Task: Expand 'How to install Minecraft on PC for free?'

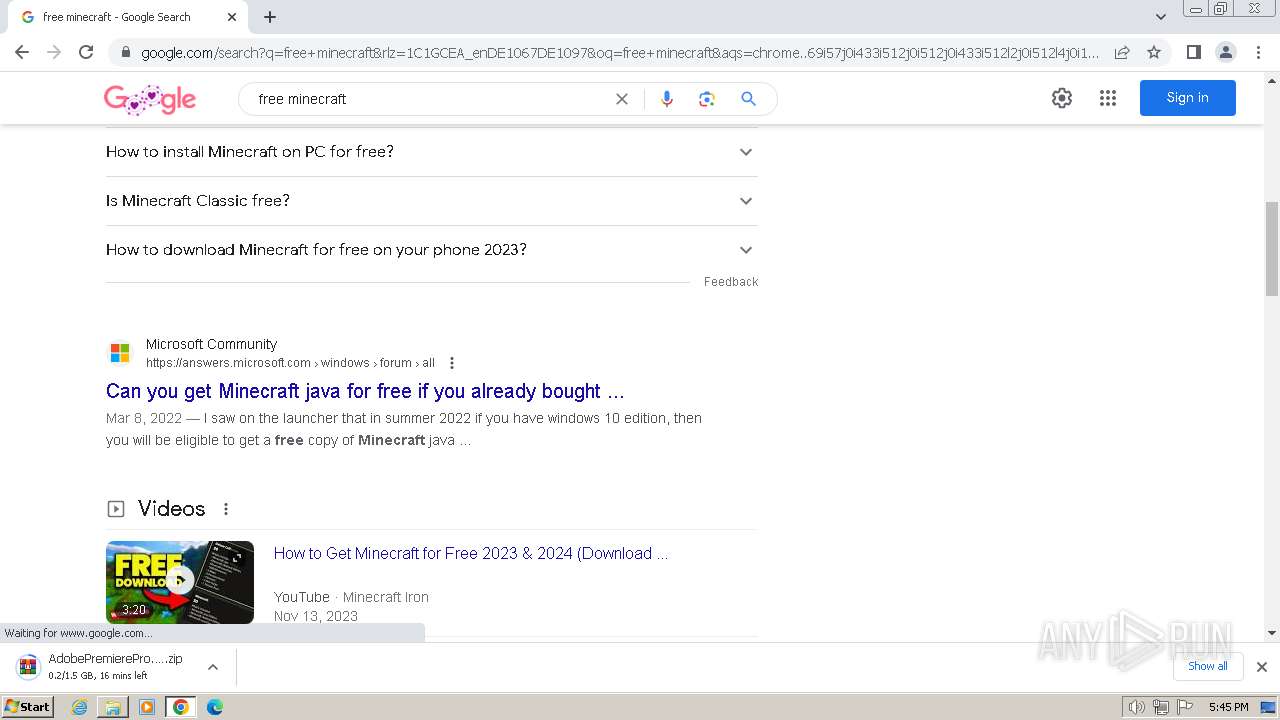Action: coord(432,152)
